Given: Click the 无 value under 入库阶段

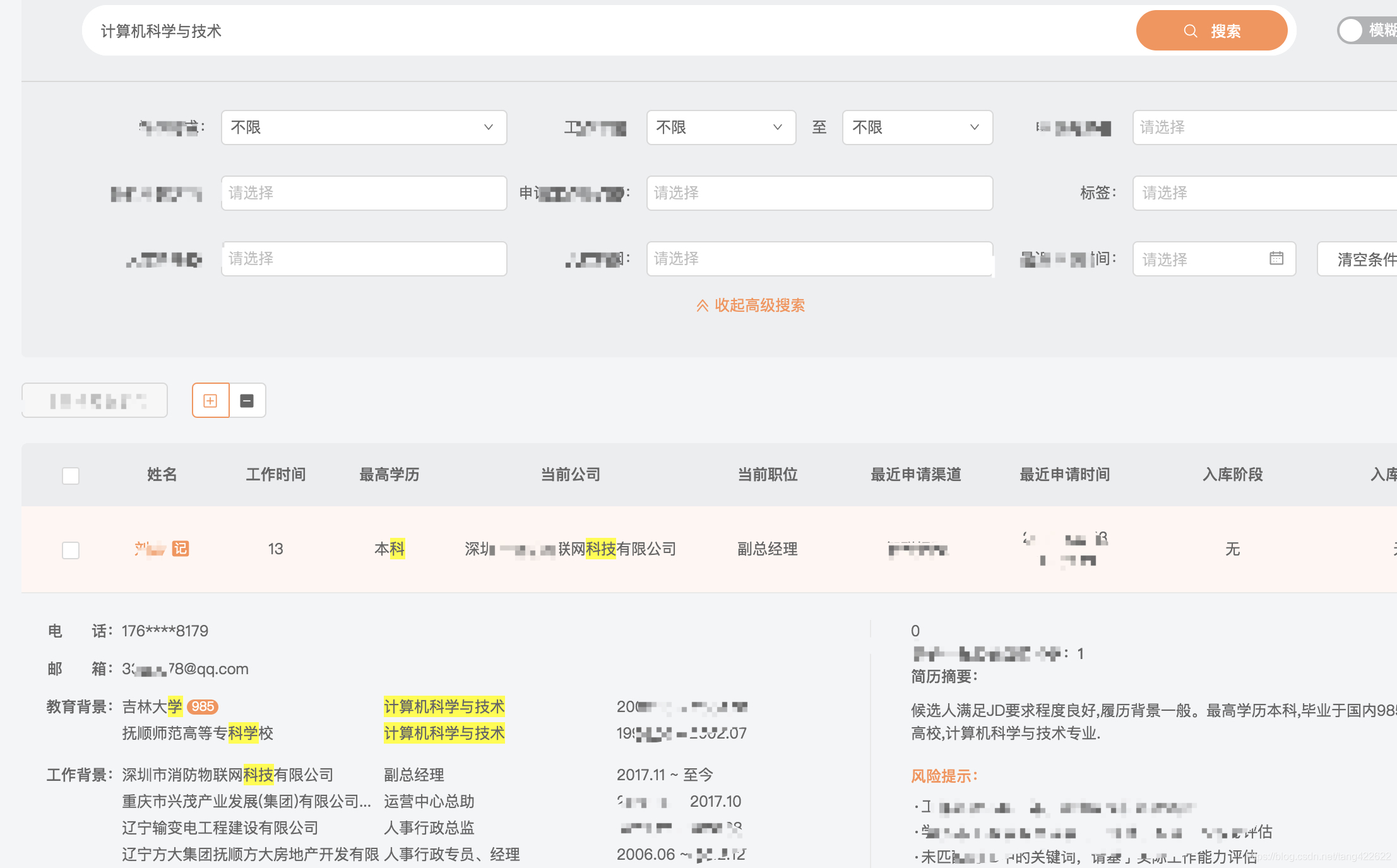Looking at the screenshot, I should [x=1233, y=549].
